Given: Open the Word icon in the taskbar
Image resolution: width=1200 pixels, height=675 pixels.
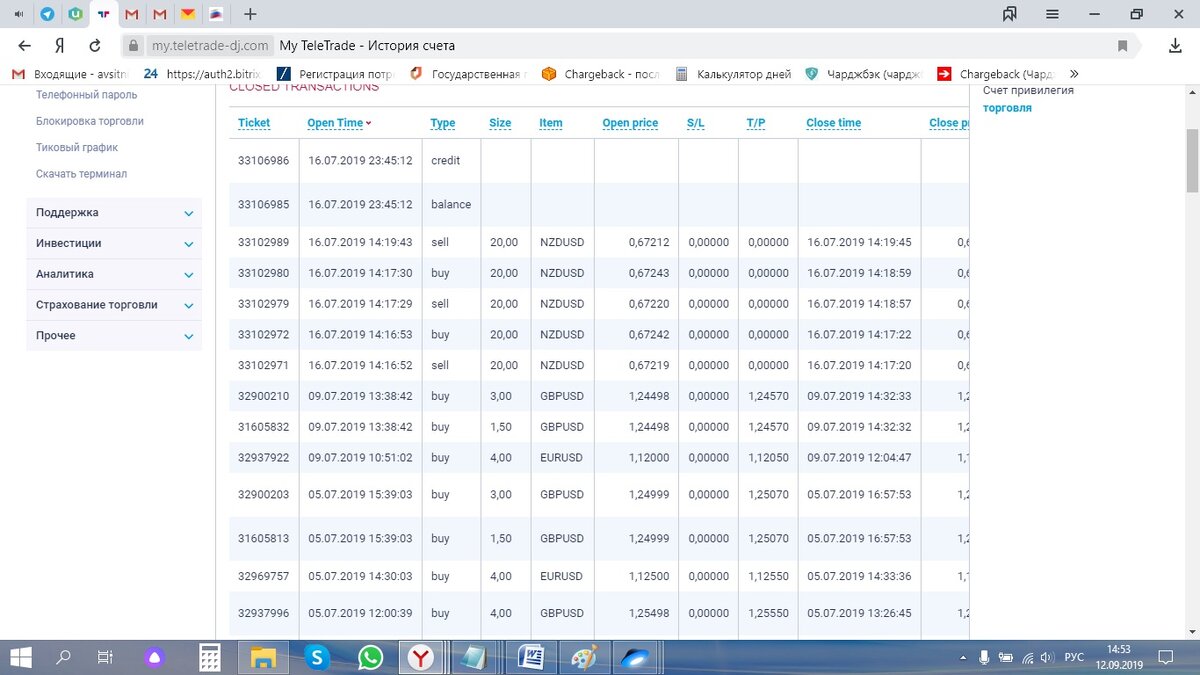Looking at the screenshot, I should 530,657.
